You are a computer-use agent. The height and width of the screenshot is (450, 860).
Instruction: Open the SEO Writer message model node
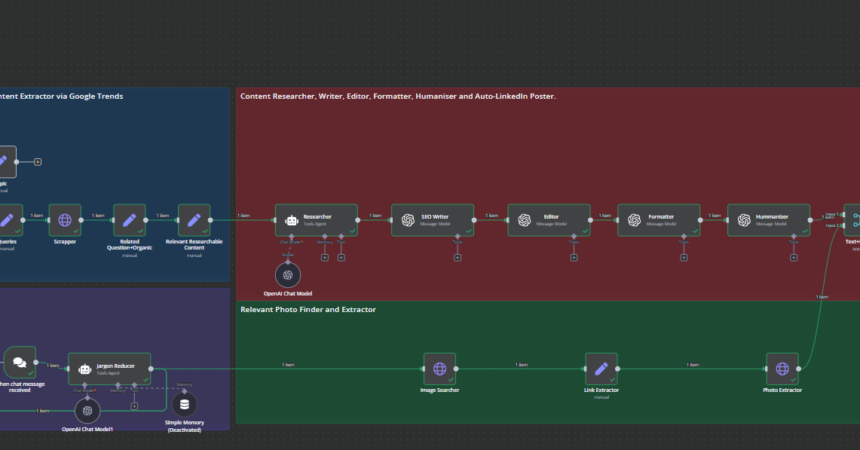(x=433, y=220)
